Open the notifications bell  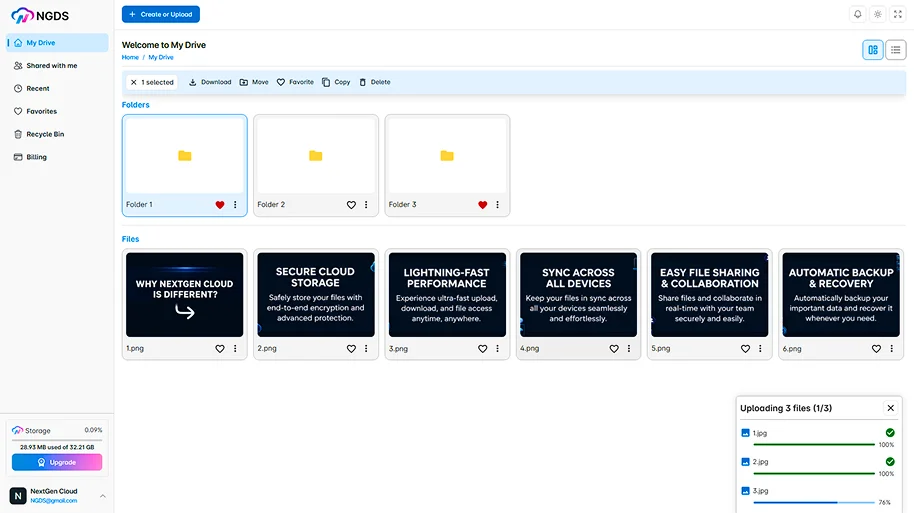pos(857,14)
